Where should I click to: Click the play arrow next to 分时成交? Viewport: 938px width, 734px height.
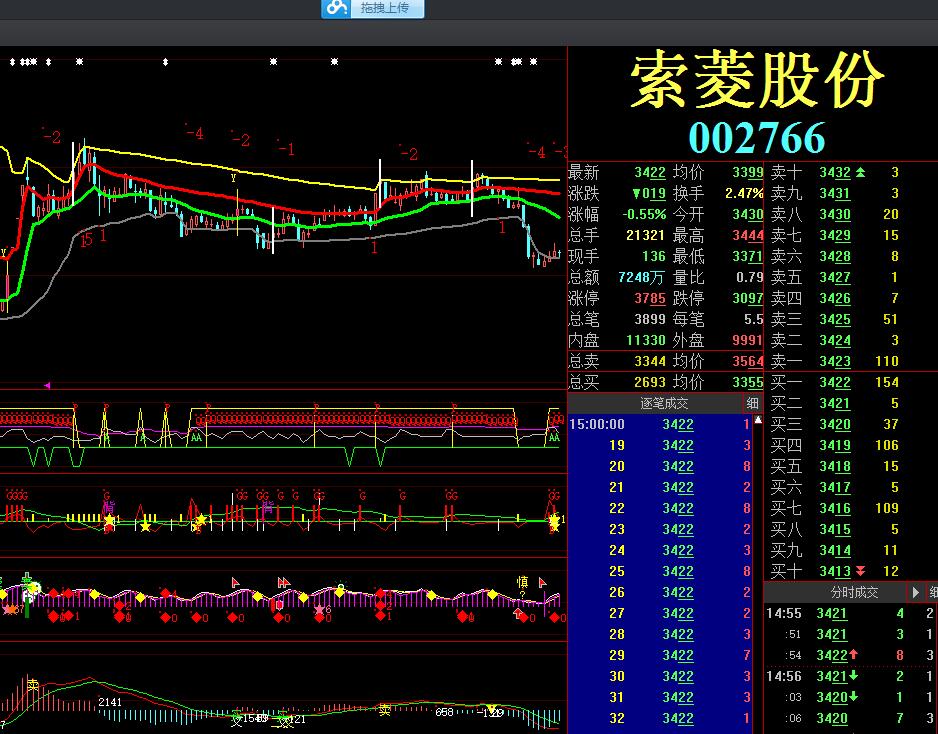[915, 592]
